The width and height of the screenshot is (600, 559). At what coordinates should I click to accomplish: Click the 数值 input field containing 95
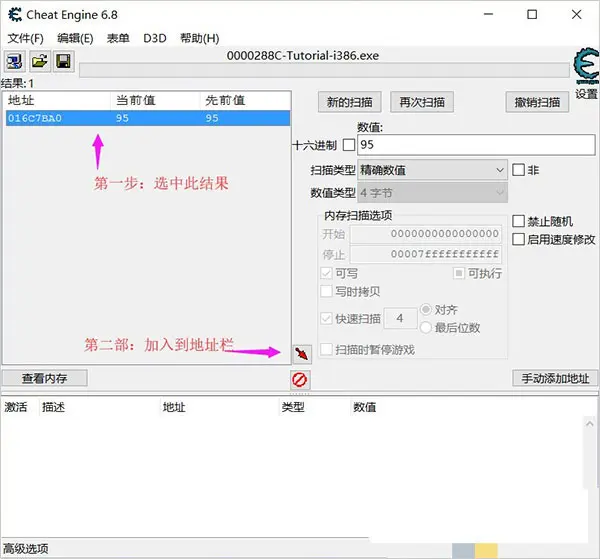coord(474,145)
